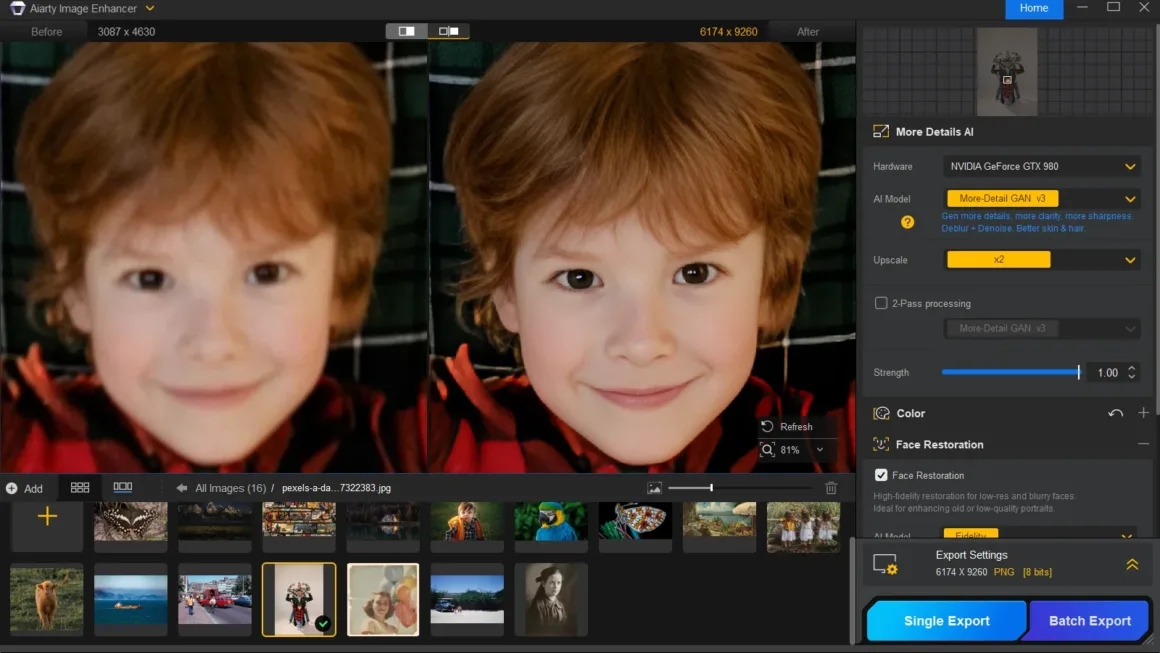Switch to grid thumbnail view
This screenshot has width=1160, height=653.
(80, 487)
